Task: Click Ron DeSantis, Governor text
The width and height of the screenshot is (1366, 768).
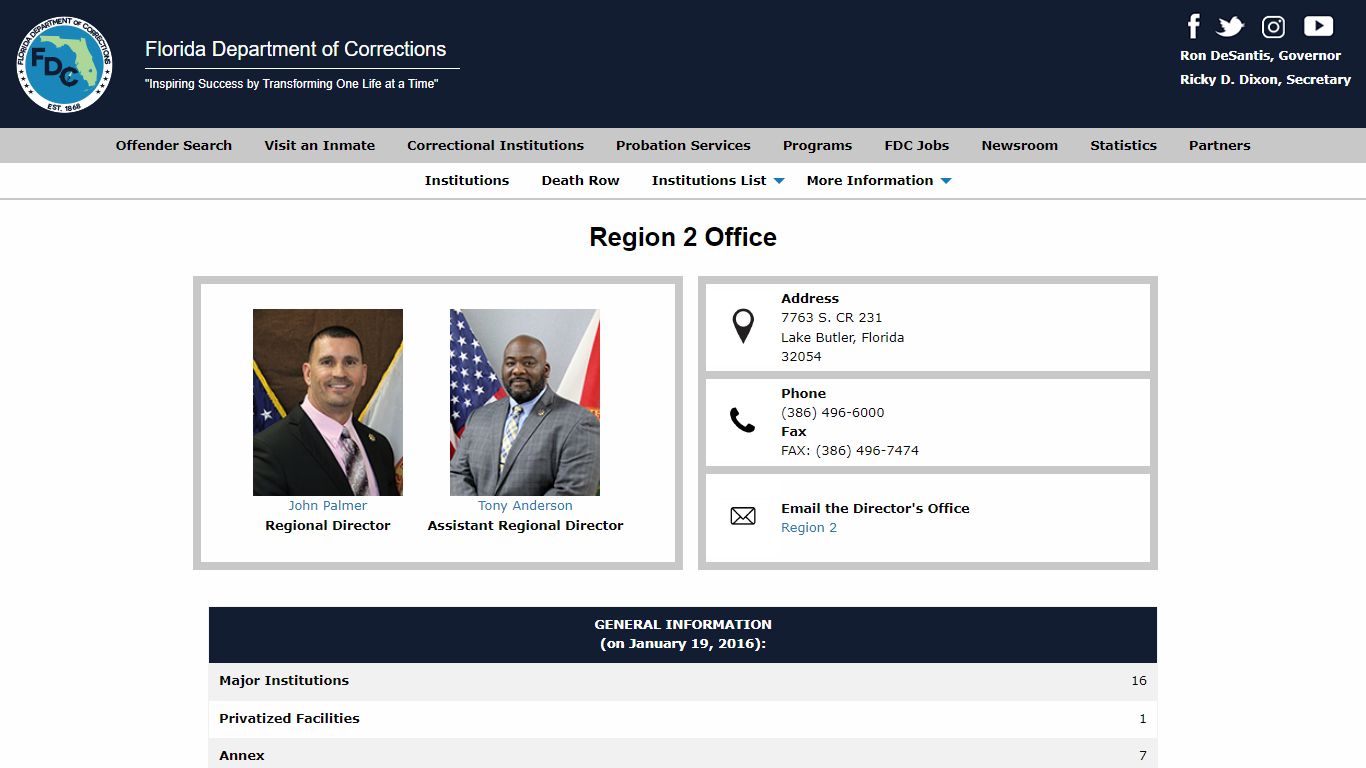Action: [x=1260, y=55]
